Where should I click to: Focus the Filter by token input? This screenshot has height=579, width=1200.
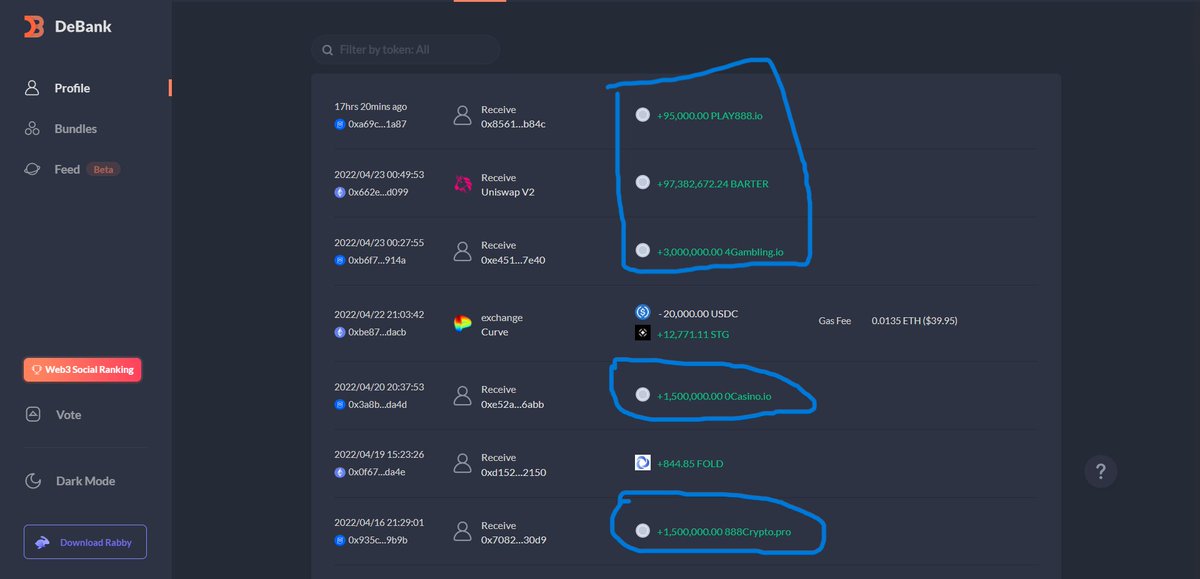tap(405, 49)
